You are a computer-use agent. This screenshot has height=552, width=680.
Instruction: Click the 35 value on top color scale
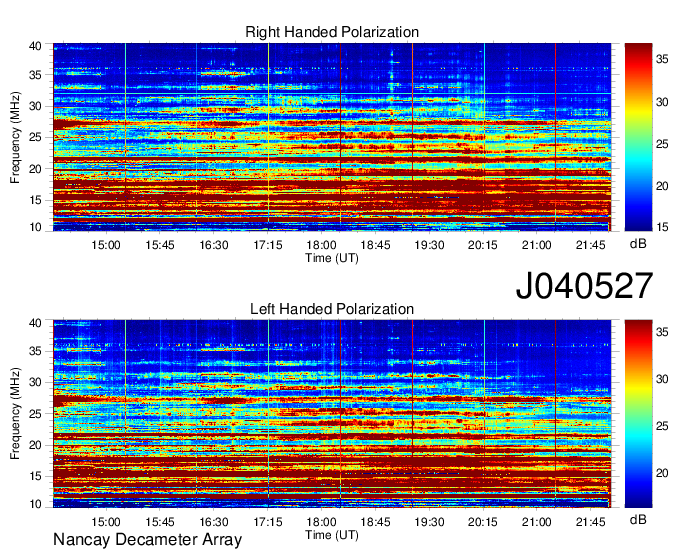click(x=662, y=59)
